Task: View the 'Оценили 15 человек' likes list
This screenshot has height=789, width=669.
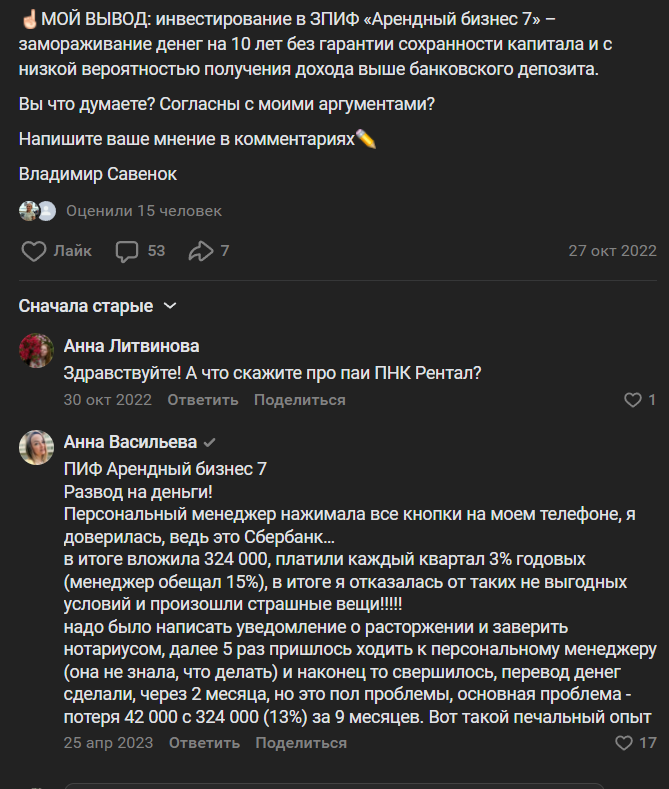Action: [x=144, y=211]
